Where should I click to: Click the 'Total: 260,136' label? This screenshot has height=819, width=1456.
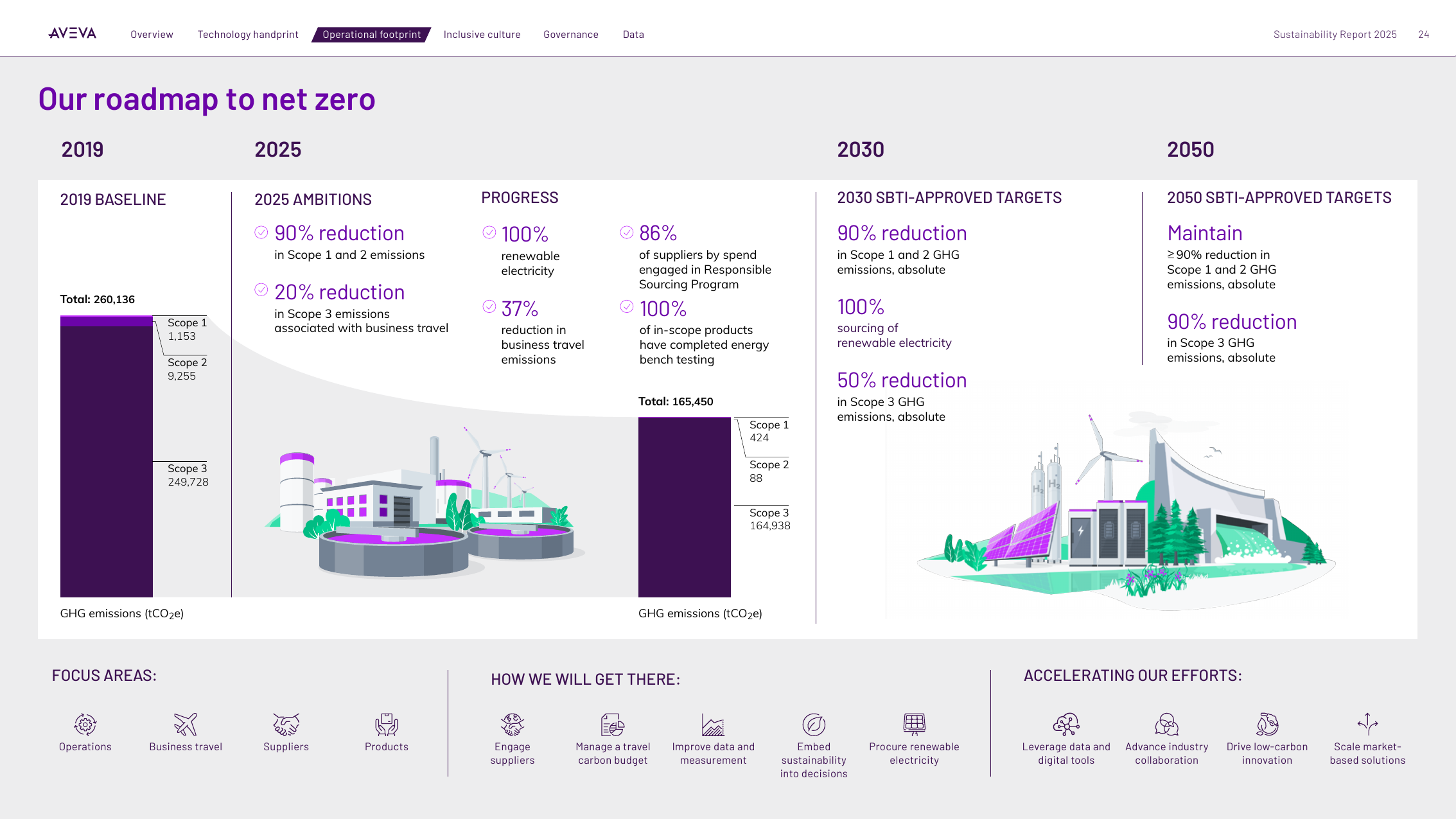[98, 299]
